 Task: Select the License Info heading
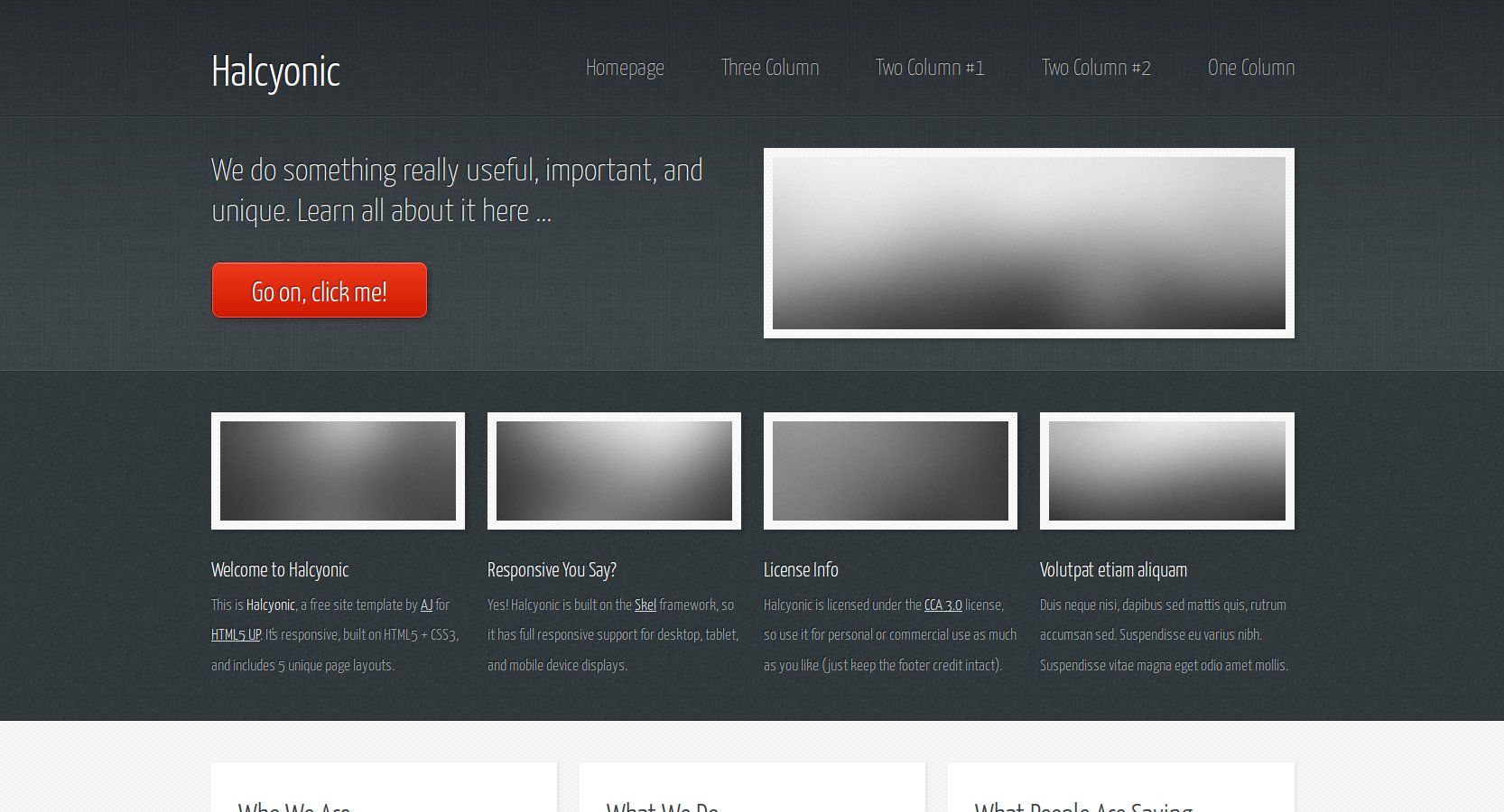[801, 570]
